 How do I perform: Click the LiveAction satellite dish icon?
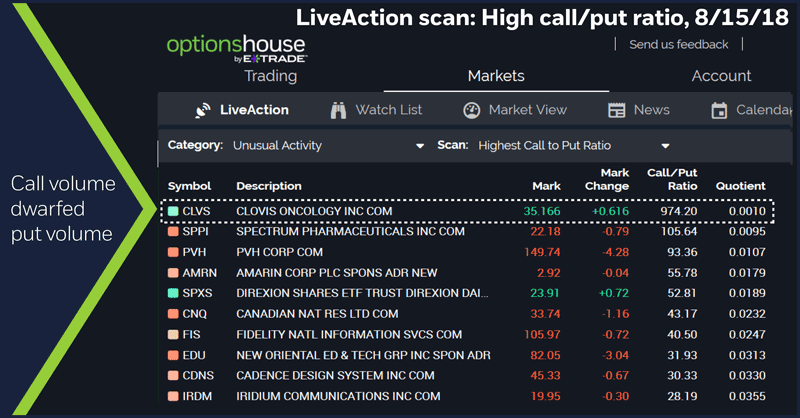coord(202,110)
